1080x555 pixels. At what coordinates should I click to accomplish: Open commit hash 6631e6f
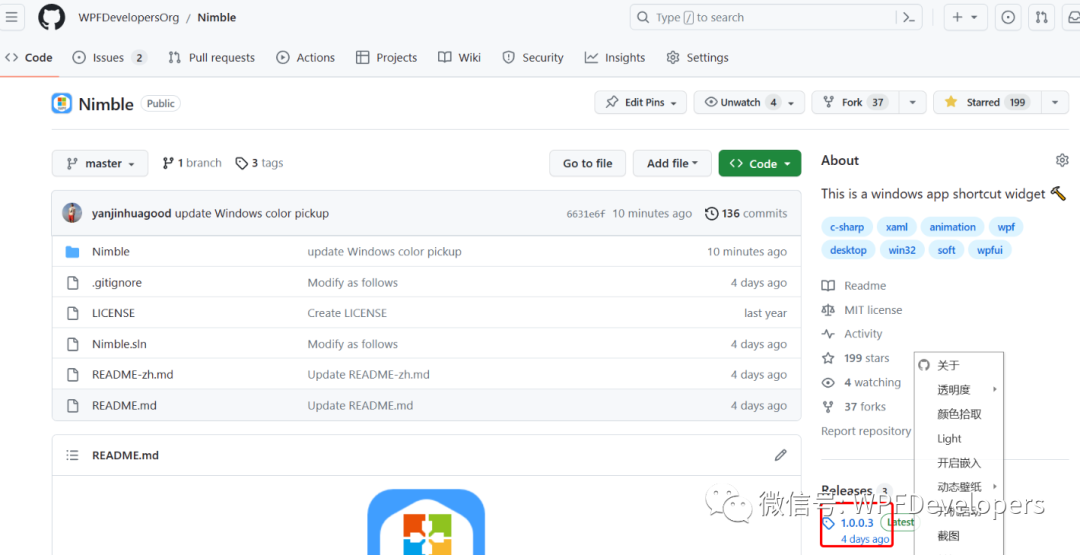[585, 214]
